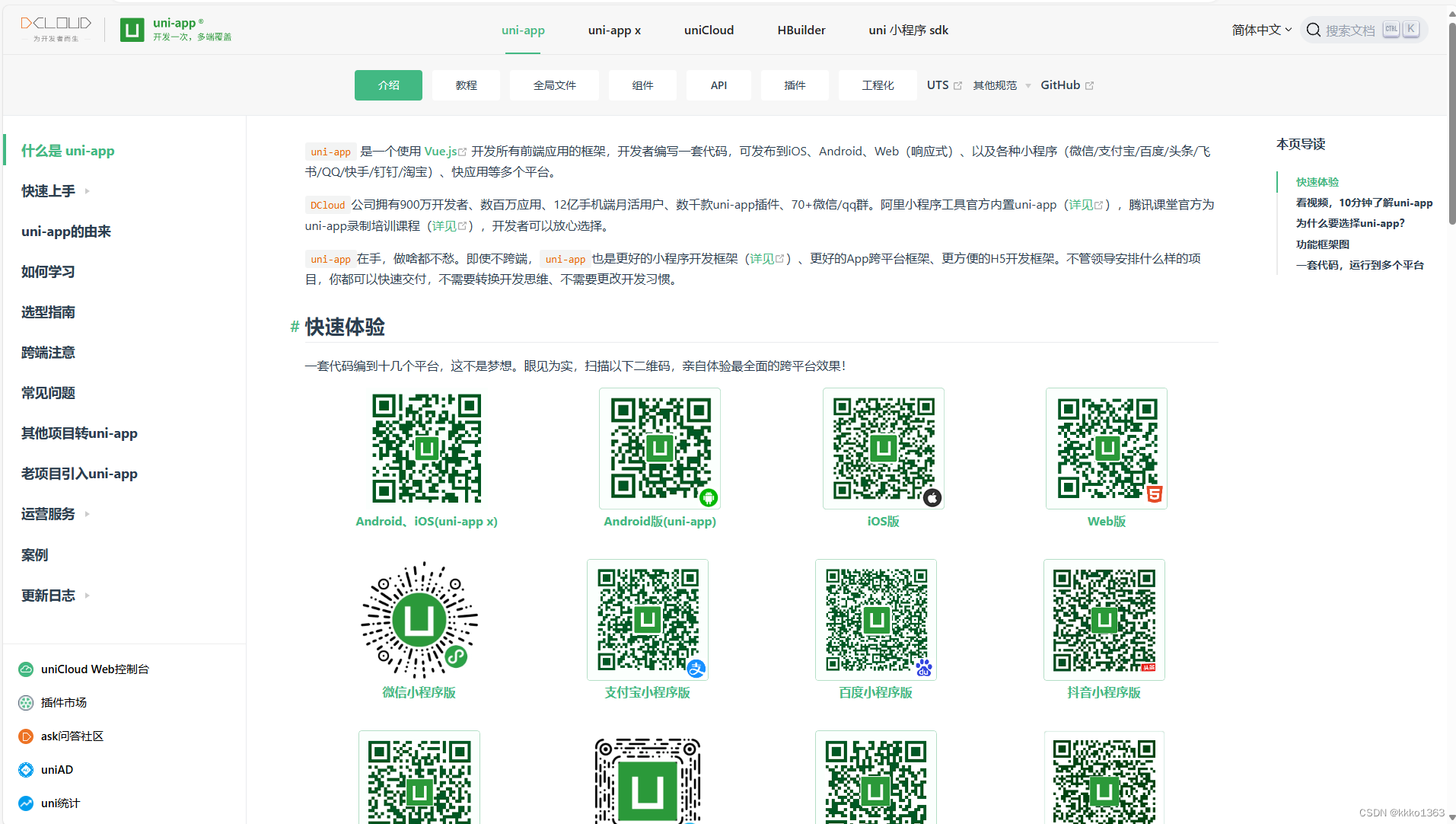The height and width of the screenshot is (824, 1456).
Task: Click the UTS external link icon
Action: coord(957,86)
